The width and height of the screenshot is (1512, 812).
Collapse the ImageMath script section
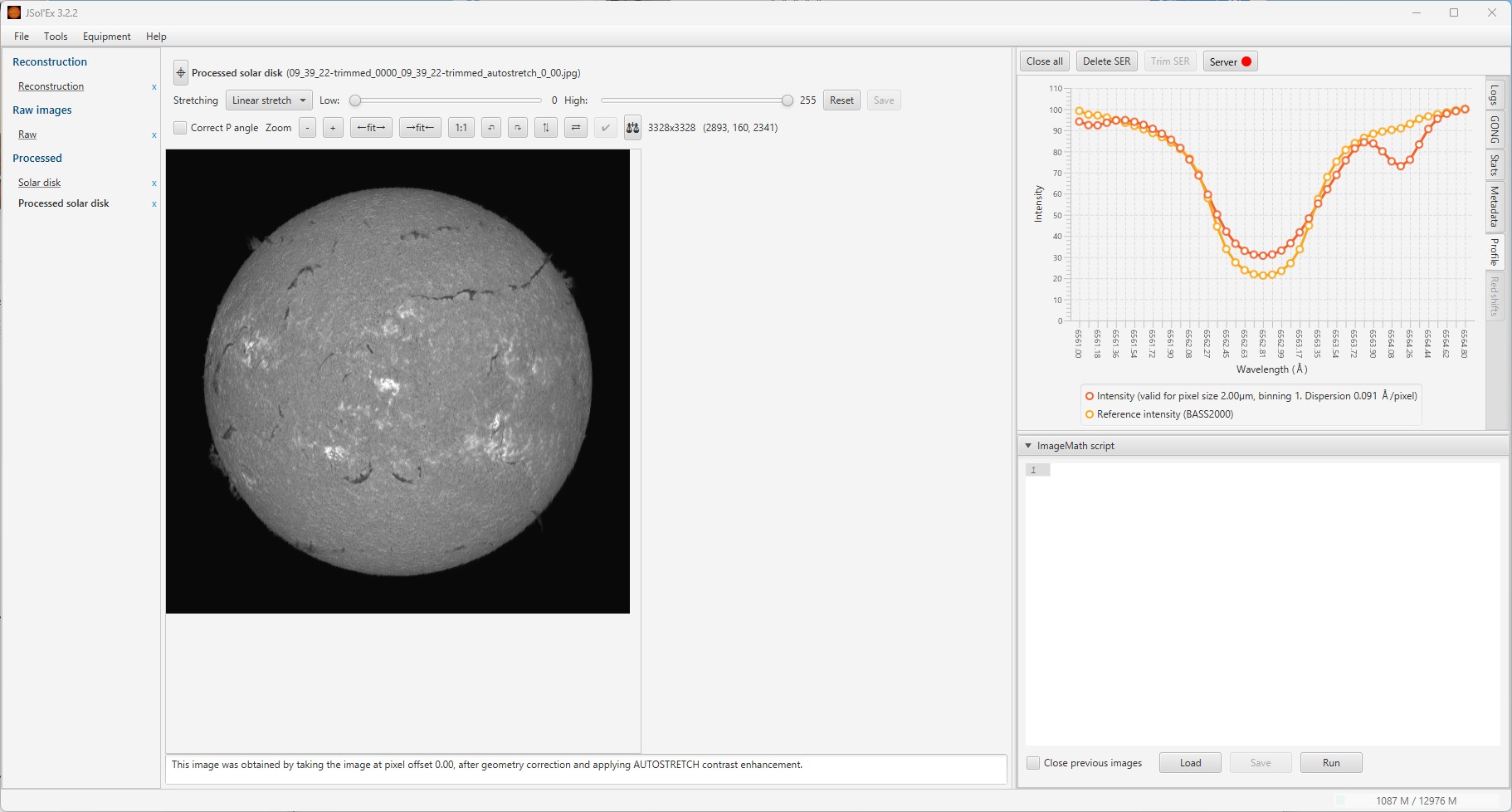1028,446
